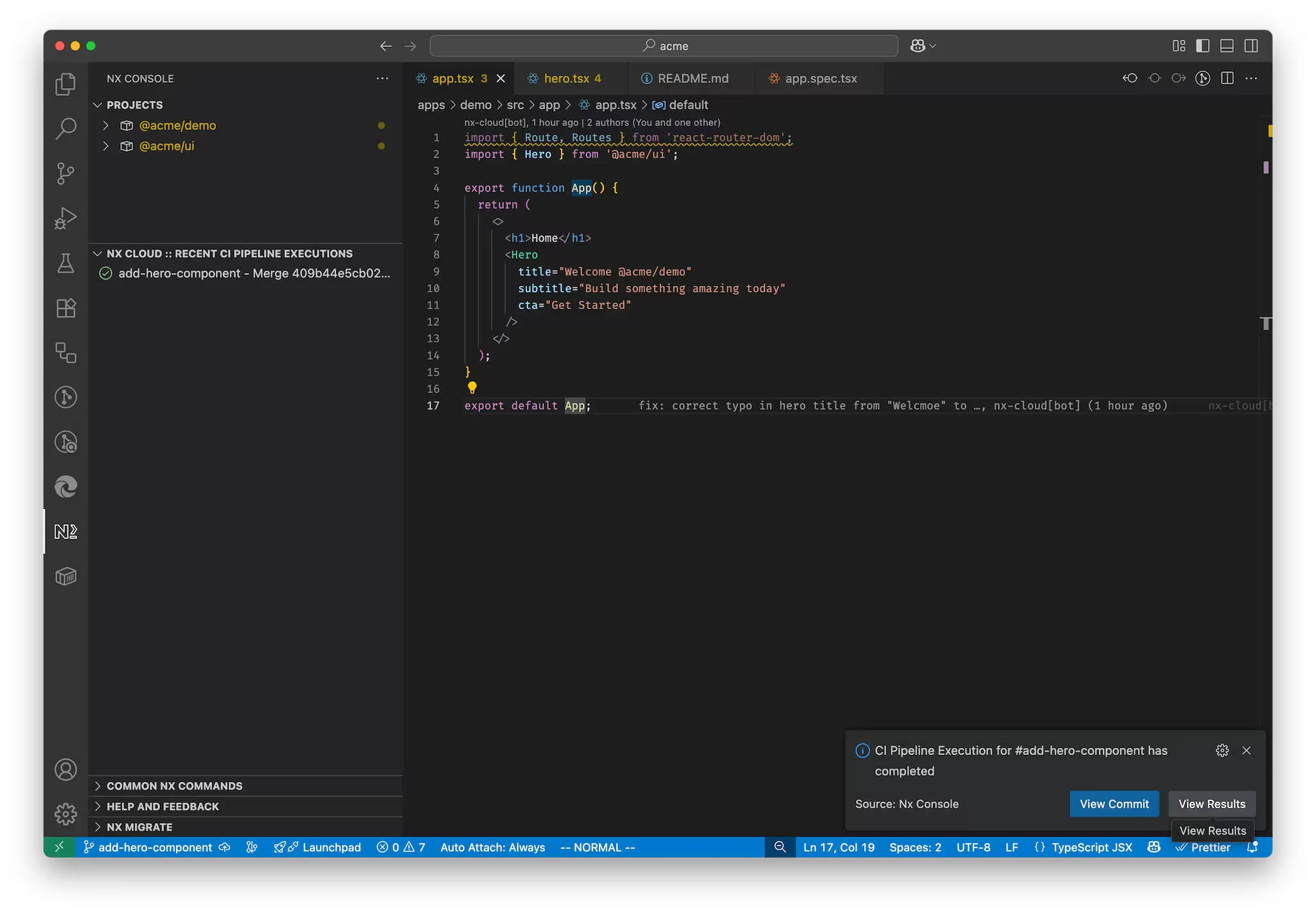This screenshot has height=915, width=1316.
Task: Open the Testing flask icon
Action: [65, 263]
